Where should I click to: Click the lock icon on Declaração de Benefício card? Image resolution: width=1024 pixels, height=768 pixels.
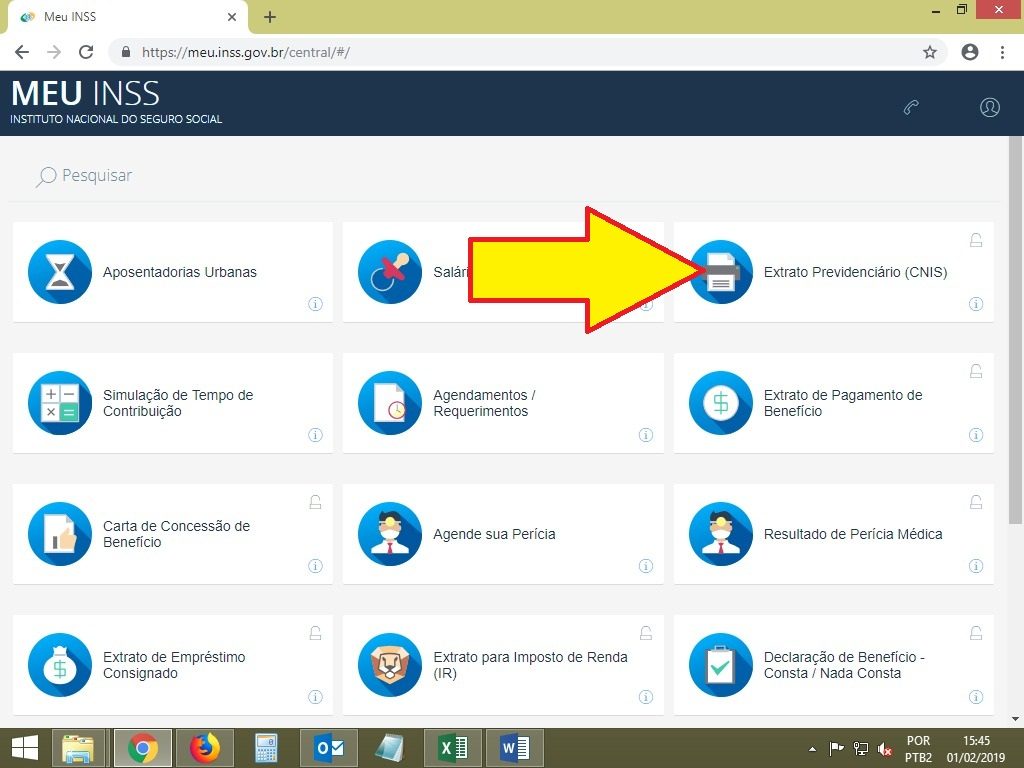coord(976,633)
